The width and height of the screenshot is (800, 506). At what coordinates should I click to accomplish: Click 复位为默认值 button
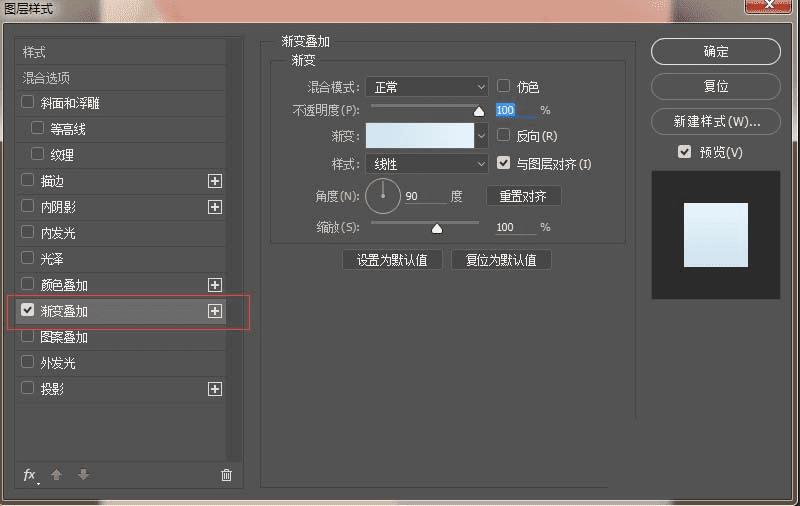(x=501, y=260)
